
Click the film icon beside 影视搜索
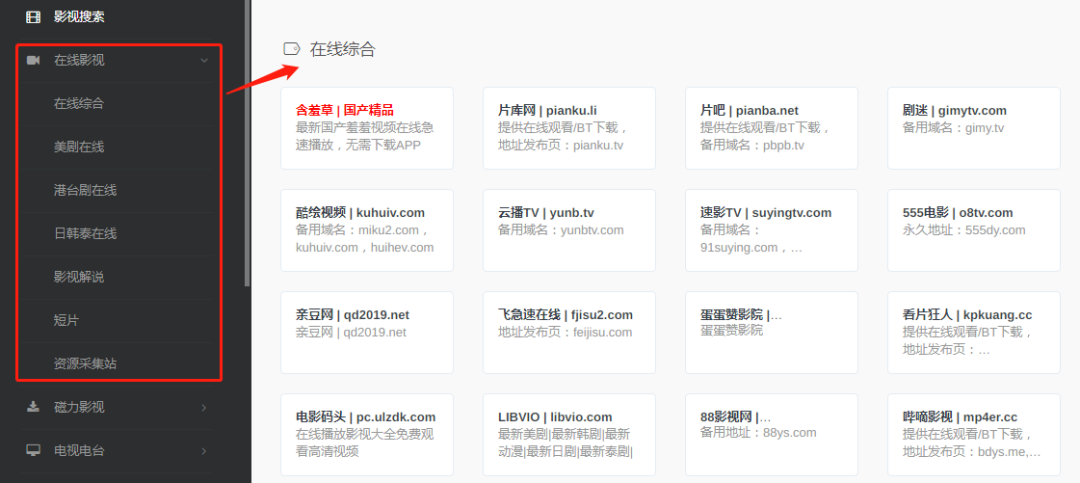coord(33,17)
